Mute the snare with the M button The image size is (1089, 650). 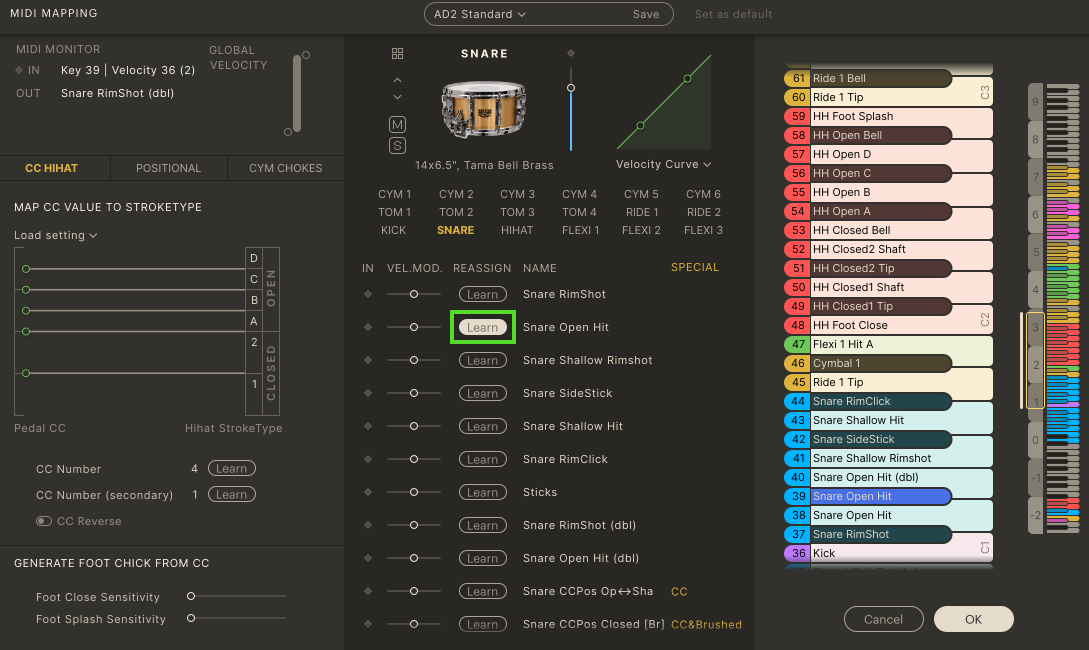(x=397, y=124)
